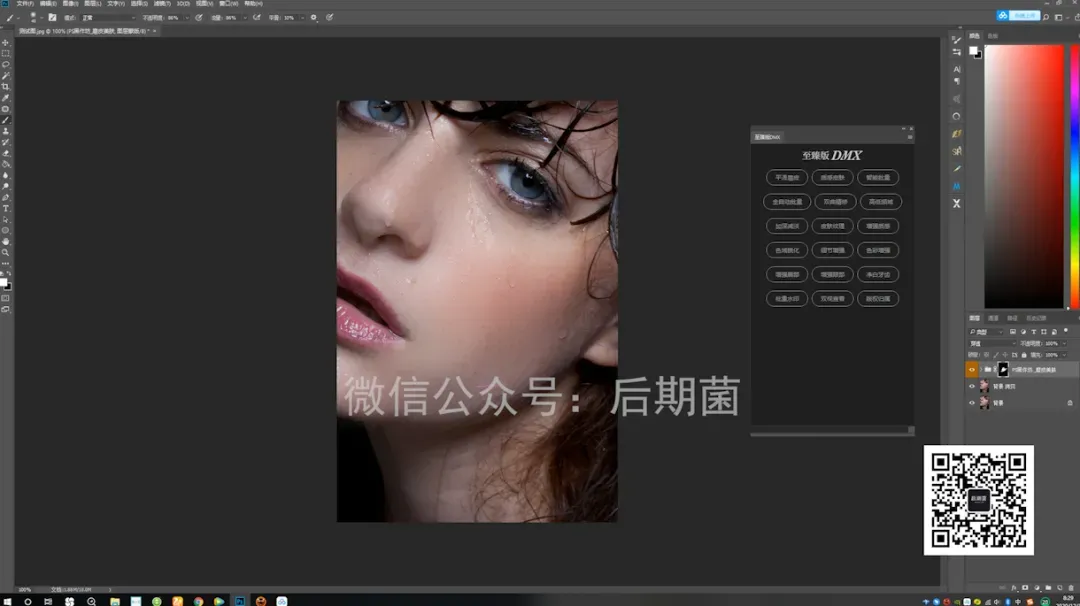Click the 批量水印 button in DMX panel
Screen dimensions: 1080x606
point(787,299)
